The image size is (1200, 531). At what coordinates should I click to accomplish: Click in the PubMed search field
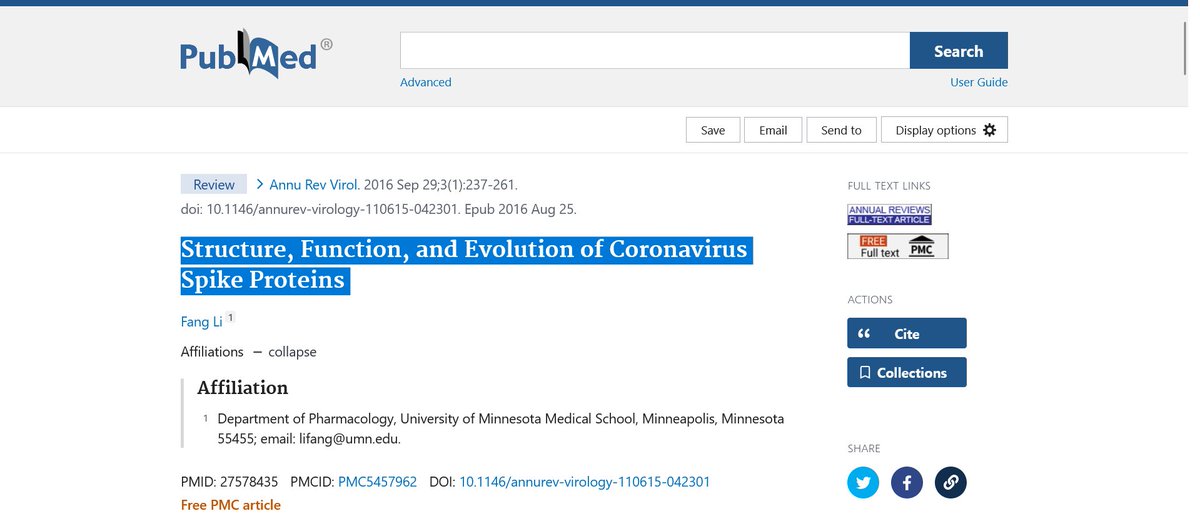tap(654, 51)
